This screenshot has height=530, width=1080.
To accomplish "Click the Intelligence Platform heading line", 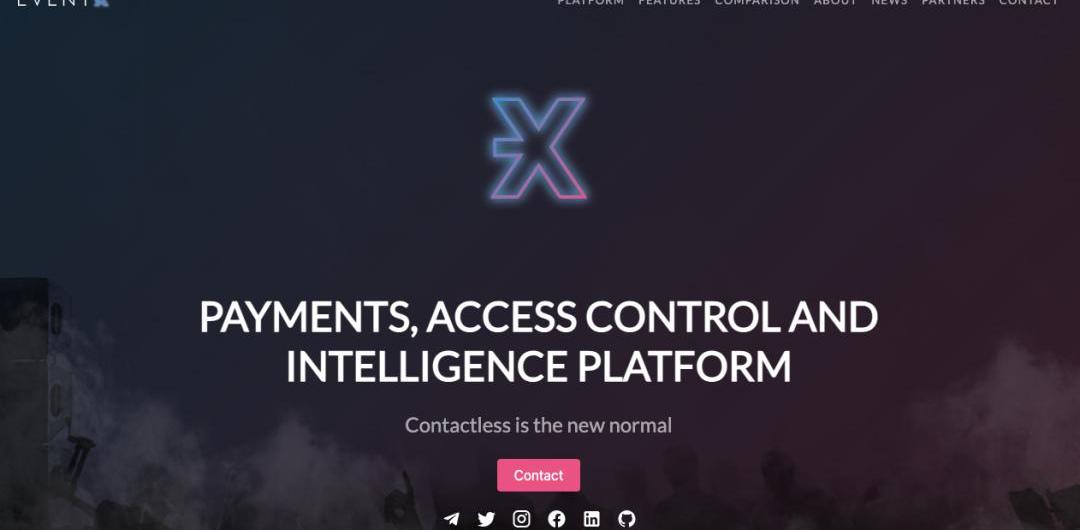I will (x=539, y=367).
